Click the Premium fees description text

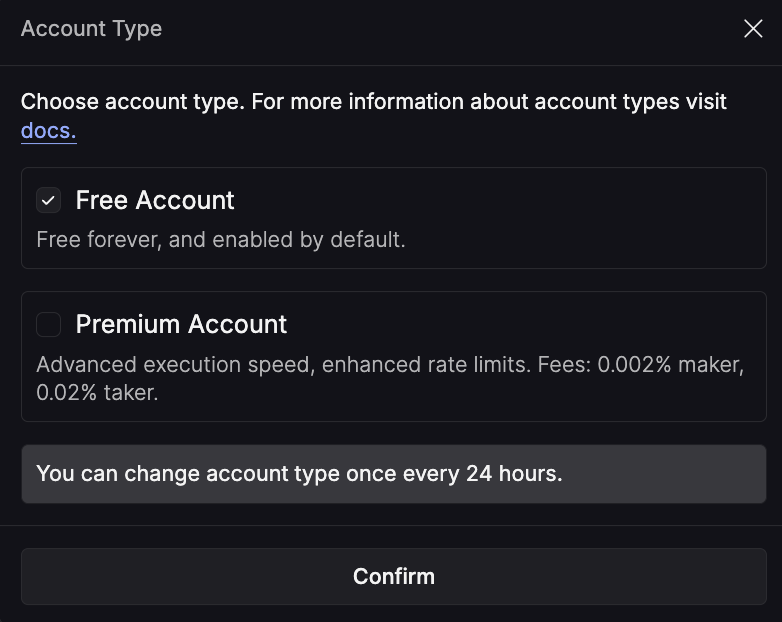390,378
